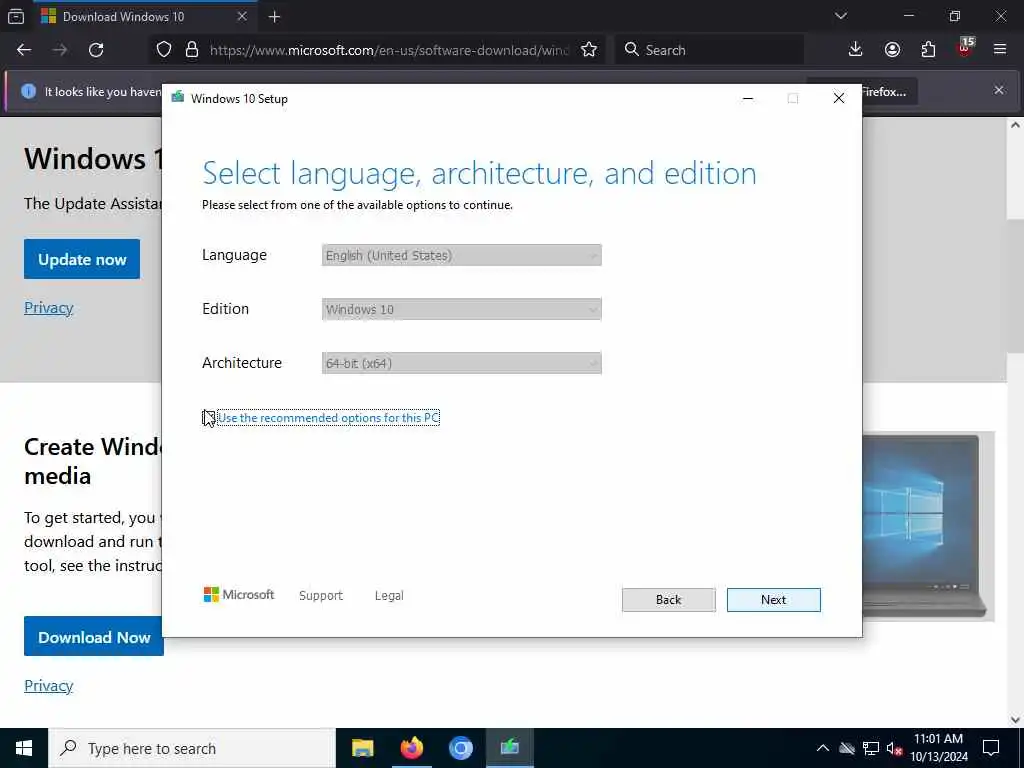Image resolution: width=1024 pixels, height=768 pixels.
Task: Open the Legal link in Setup
Action: coord(389,596)
